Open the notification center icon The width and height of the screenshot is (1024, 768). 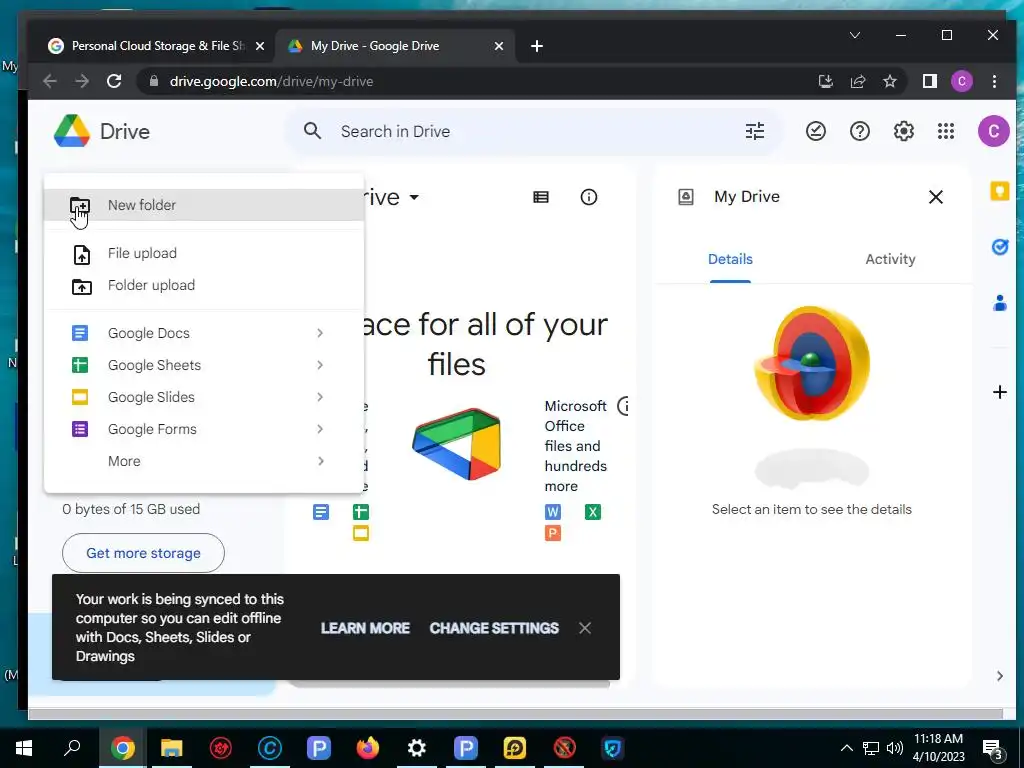pyautogui.click(x=993, y=749)
